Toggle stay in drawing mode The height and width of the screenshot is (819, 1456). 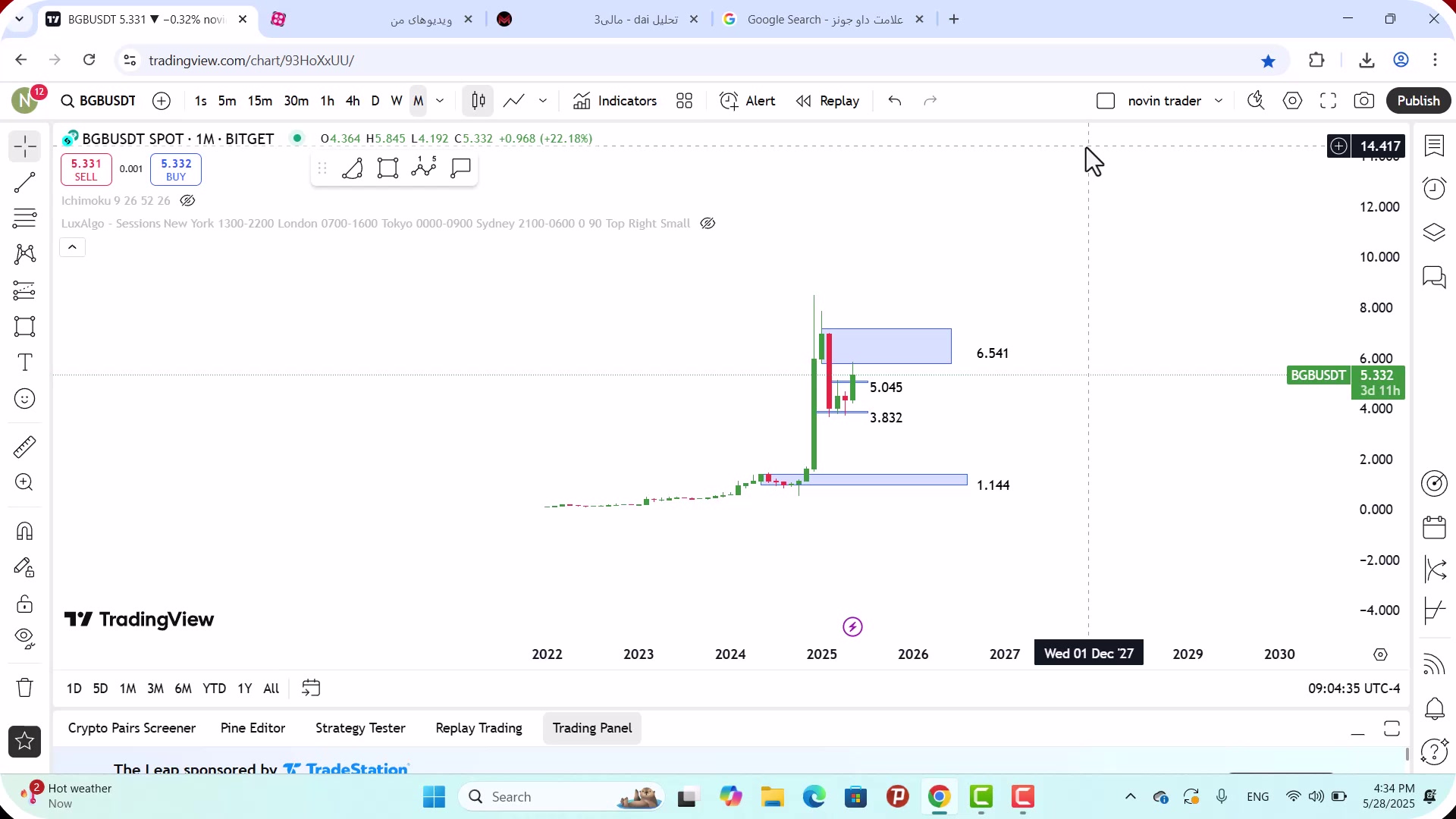coord(25,567)
